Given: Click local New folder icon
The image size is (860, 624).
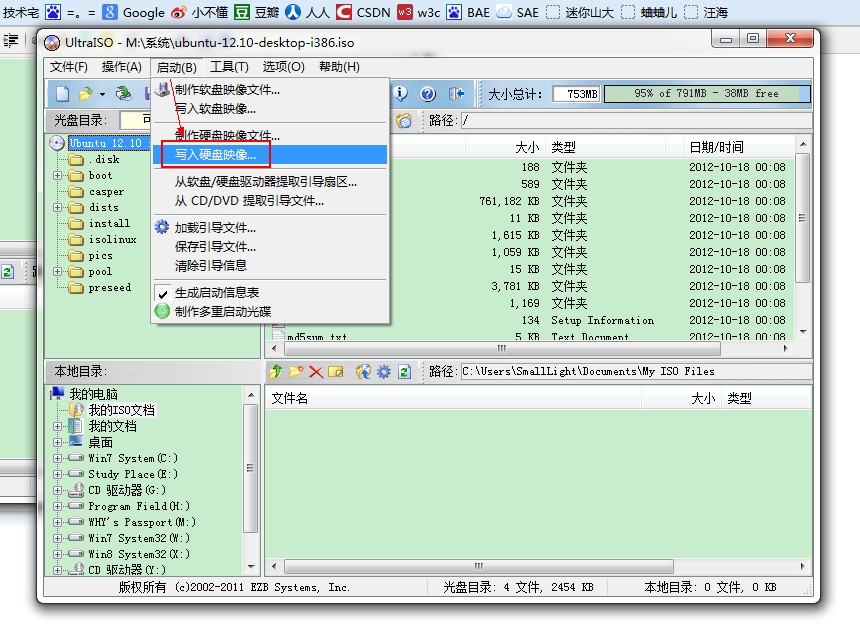Looking at the screenshot, I should click(296, 372).
